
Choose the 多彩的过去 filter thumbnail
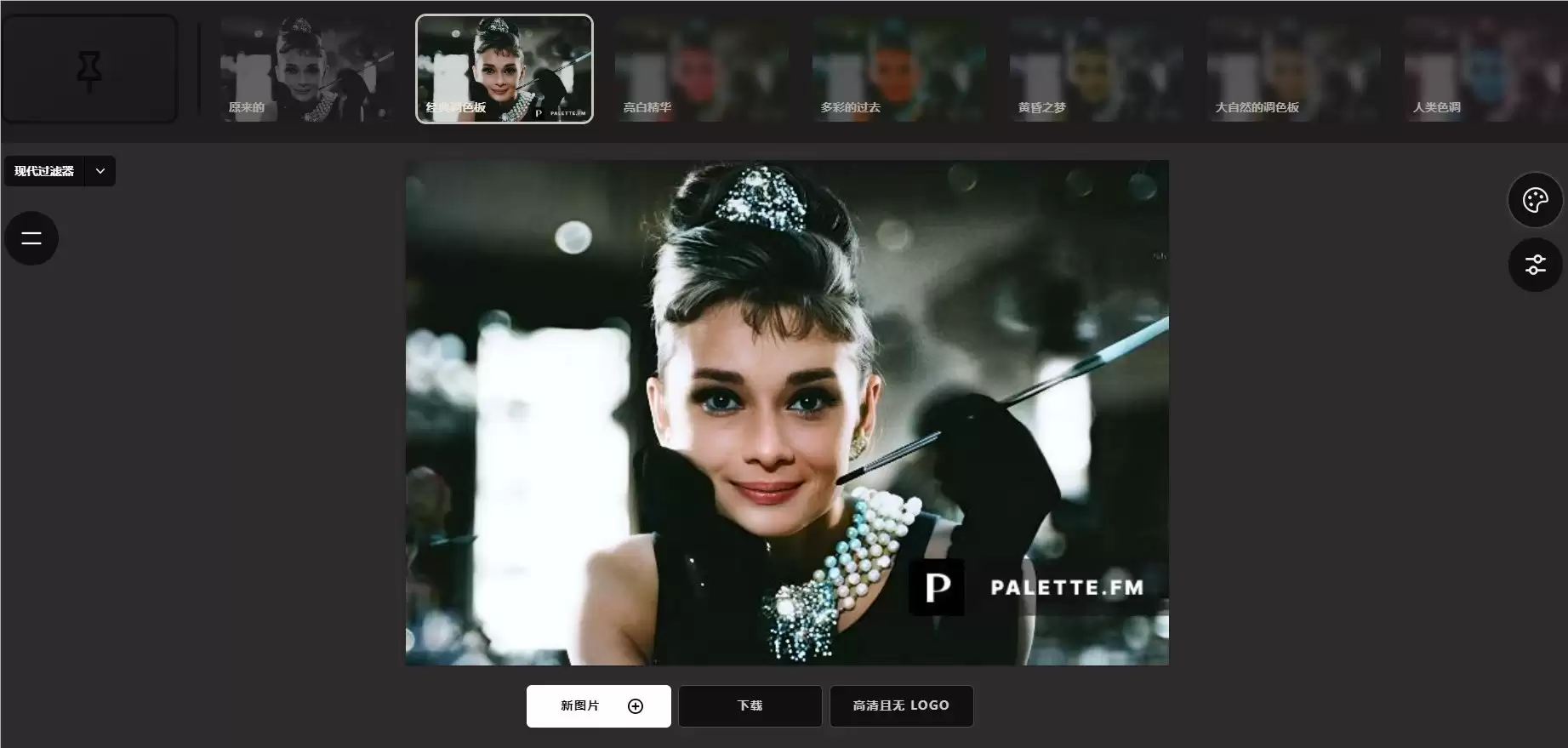coord(899,69)
